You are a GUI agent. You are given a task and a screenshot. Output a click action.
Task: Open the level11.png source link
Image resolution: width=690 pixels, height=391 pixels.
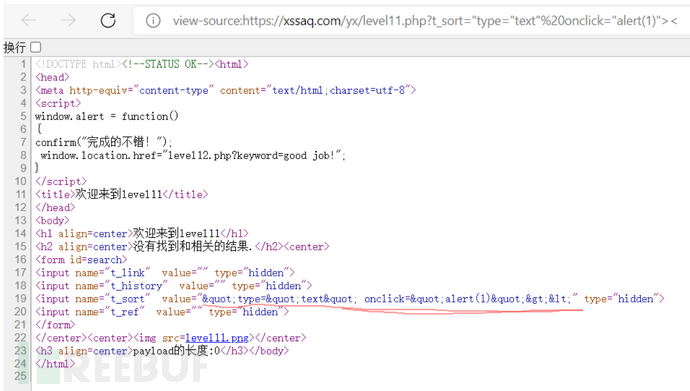coord(217,338)
